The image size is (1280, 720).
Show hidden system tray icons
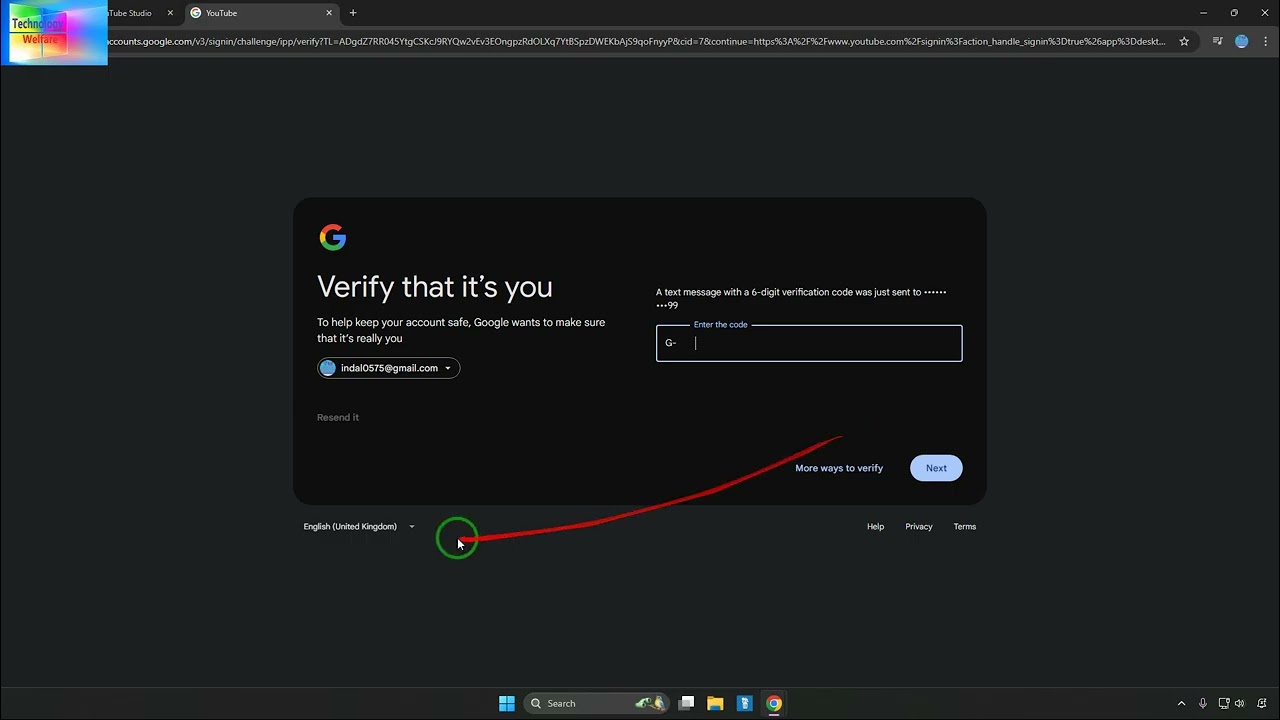(1181, 703)
